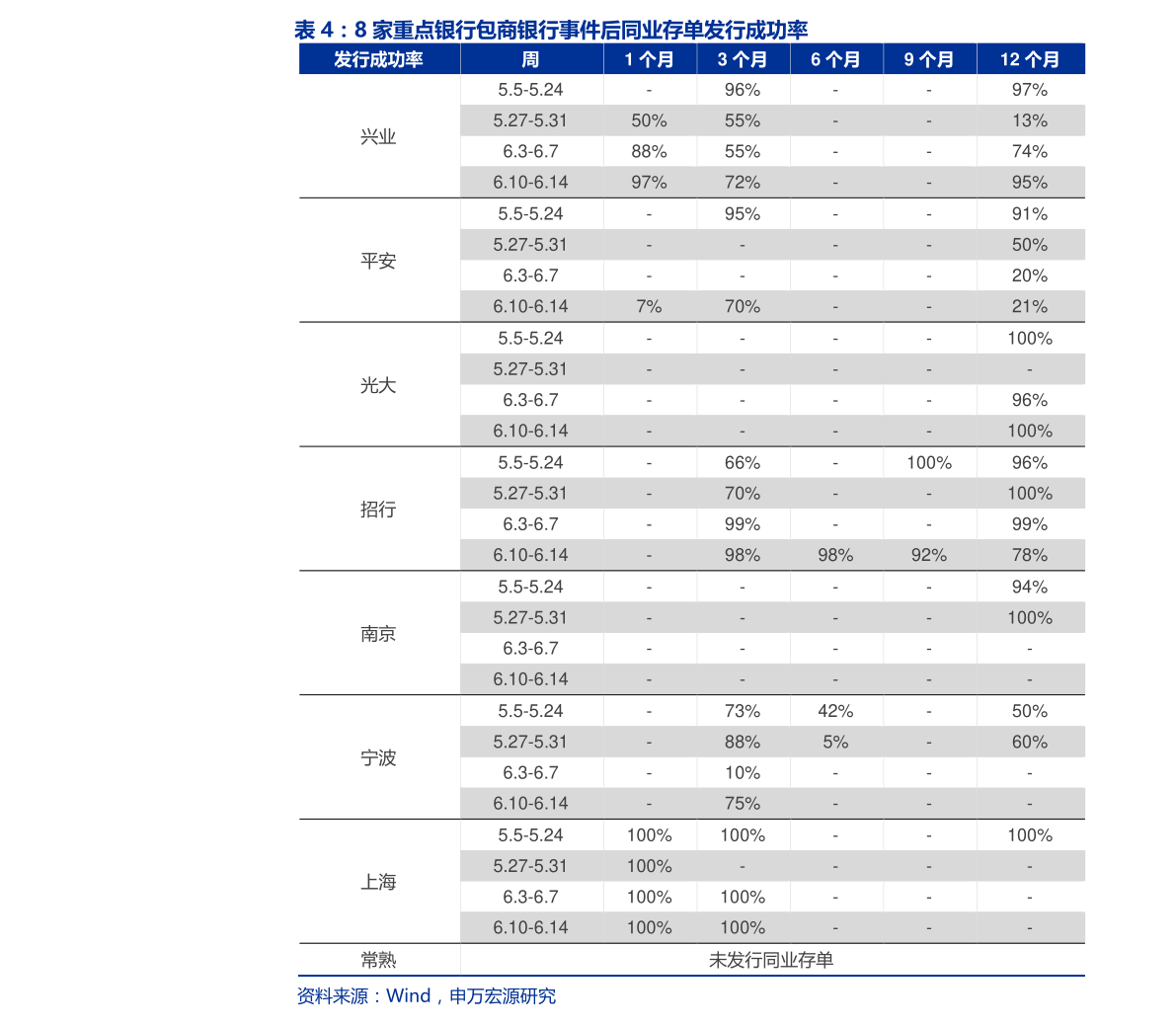Click the "未发行同业存单" text in 常熟 row
Viewport: 1176px width, 1026px height.
tap(771, 960)
